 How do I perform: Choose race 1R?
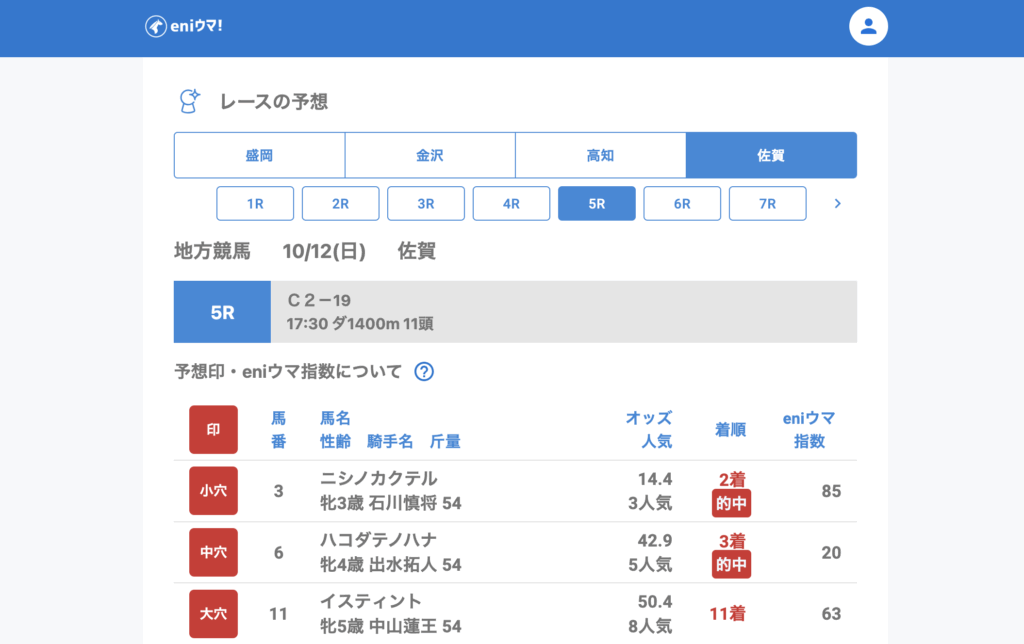point(255,203)
